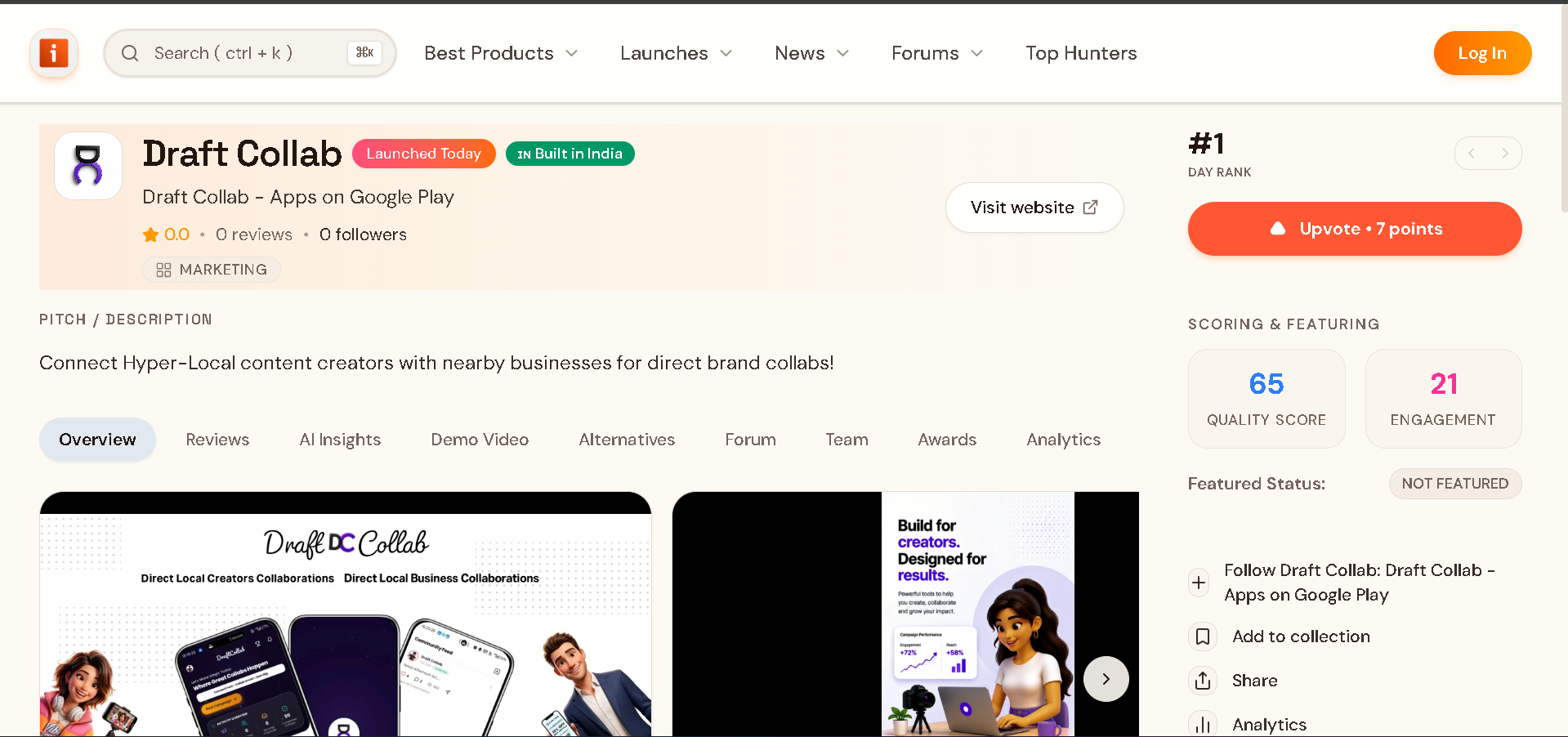Open Top Hunters page
Screen dimensions: 1568x737
pos(1081,53)
